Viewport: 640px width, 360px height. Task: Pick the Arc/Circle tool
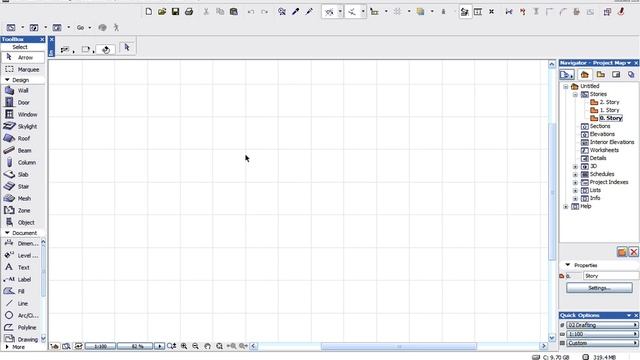(x=20, y=316)
